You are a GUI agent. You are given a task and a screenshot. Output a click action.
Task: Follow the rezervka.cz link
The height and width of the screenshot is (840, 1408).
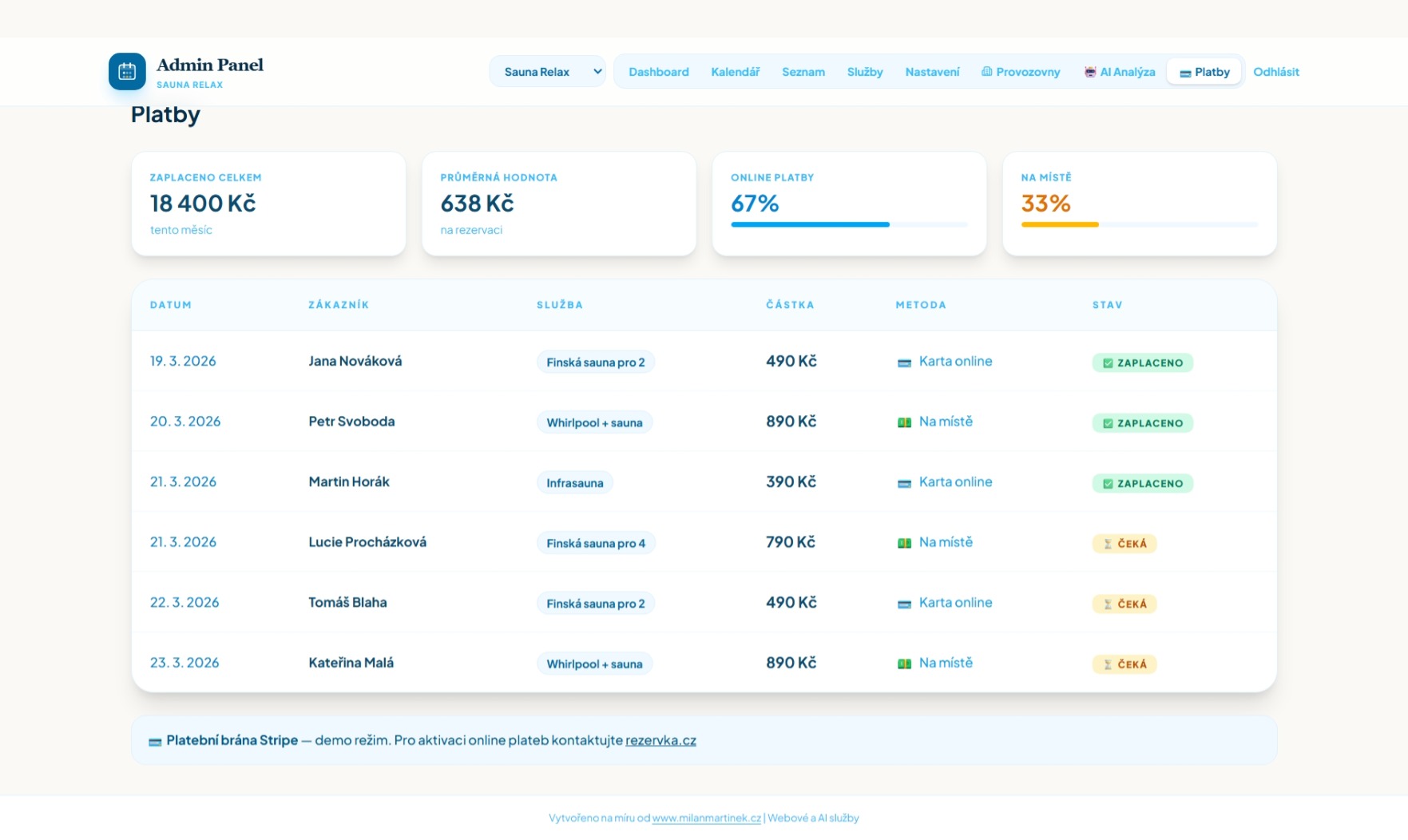point(660,740)
